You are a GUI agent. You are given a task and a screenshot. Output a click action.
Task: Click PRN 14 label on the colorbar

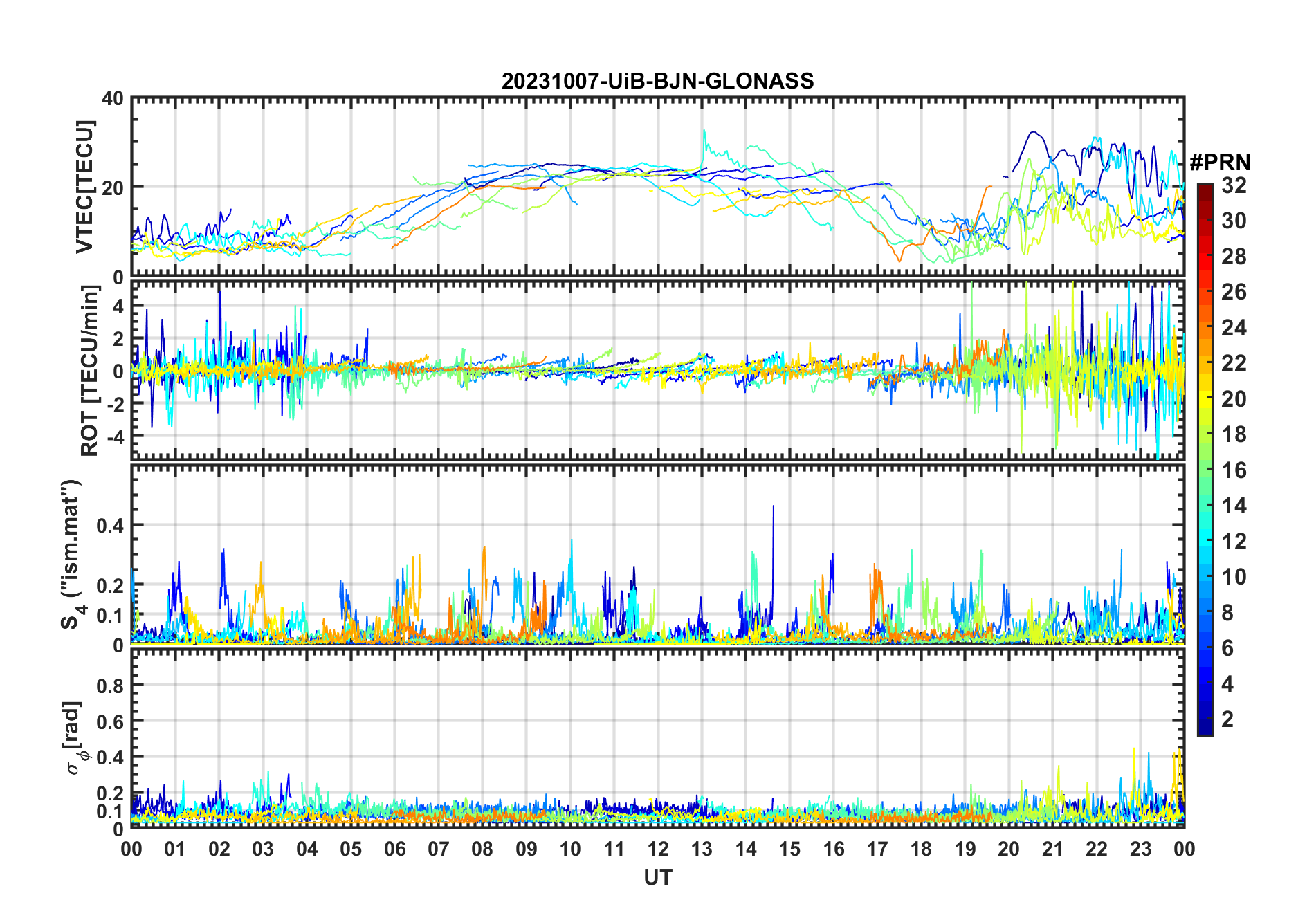(x=1234, y=506)
